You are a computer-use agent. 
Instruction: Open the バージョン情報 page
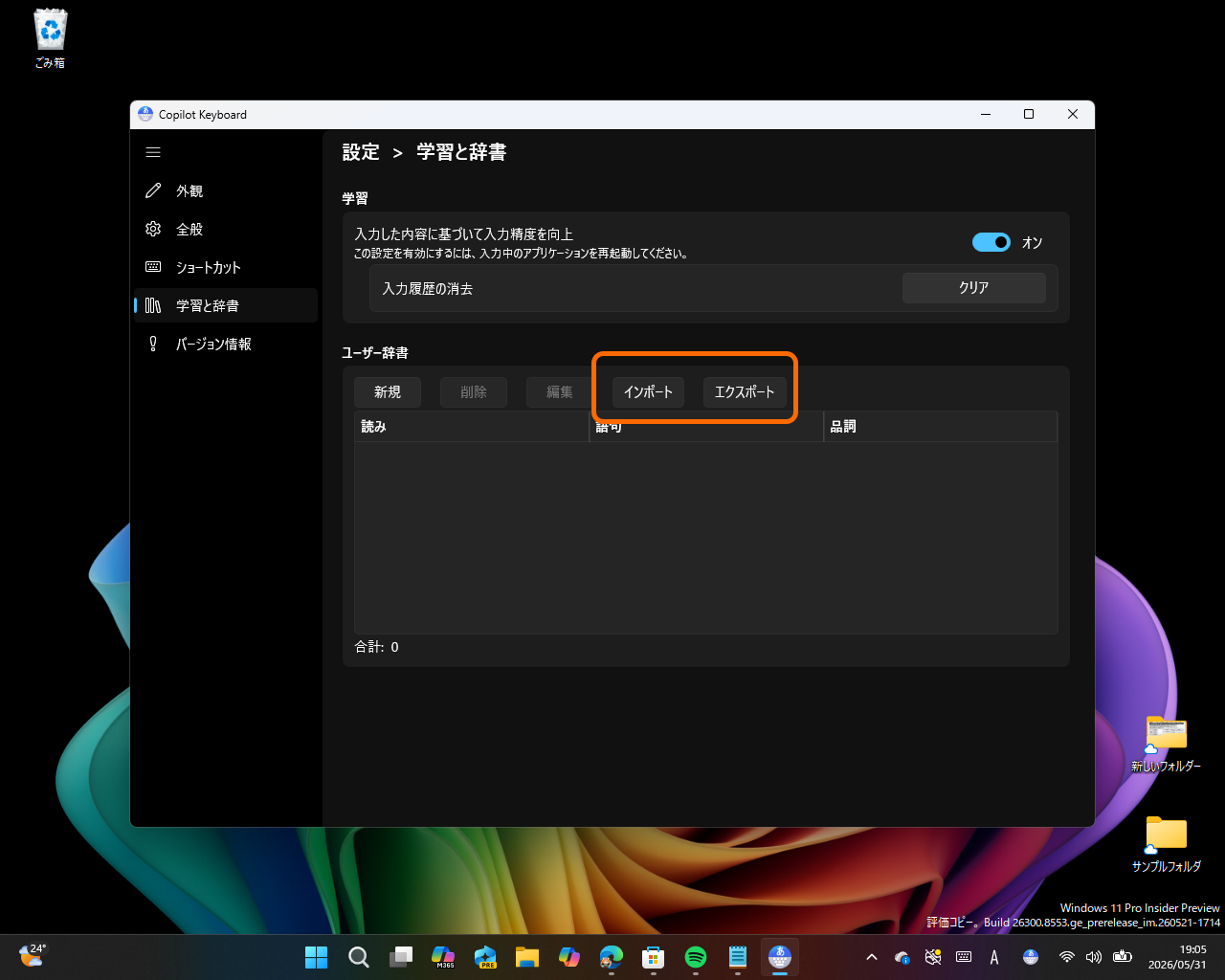point(226,345)
